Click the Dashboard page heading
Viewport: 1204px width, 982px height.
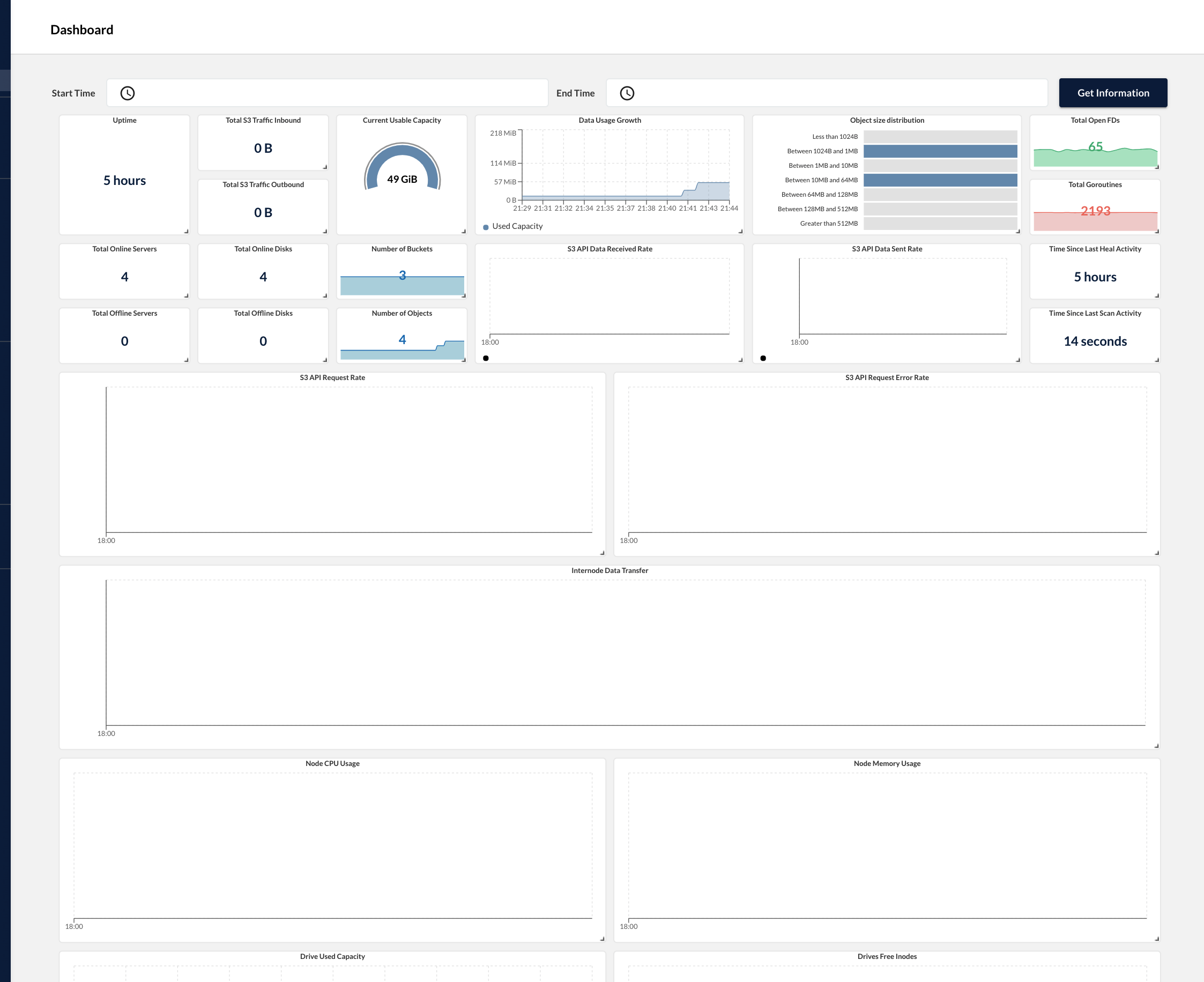tap(82, 29)
